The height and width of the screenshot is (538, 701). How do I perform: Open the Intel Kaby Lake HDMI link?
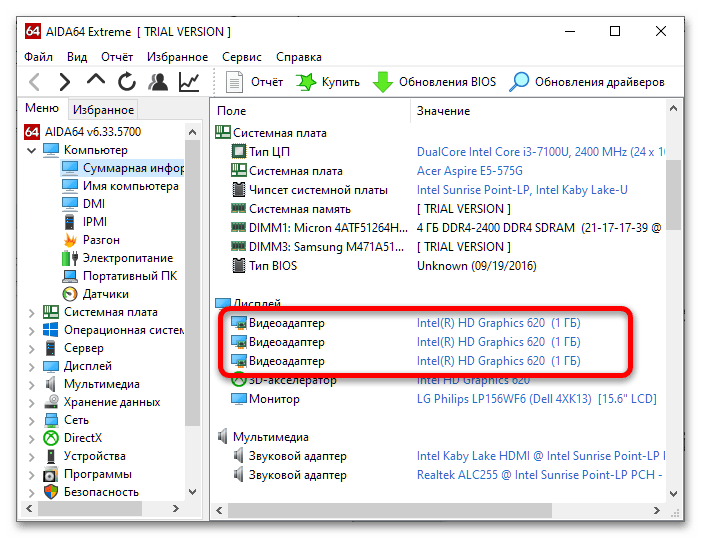click(541, 456)
